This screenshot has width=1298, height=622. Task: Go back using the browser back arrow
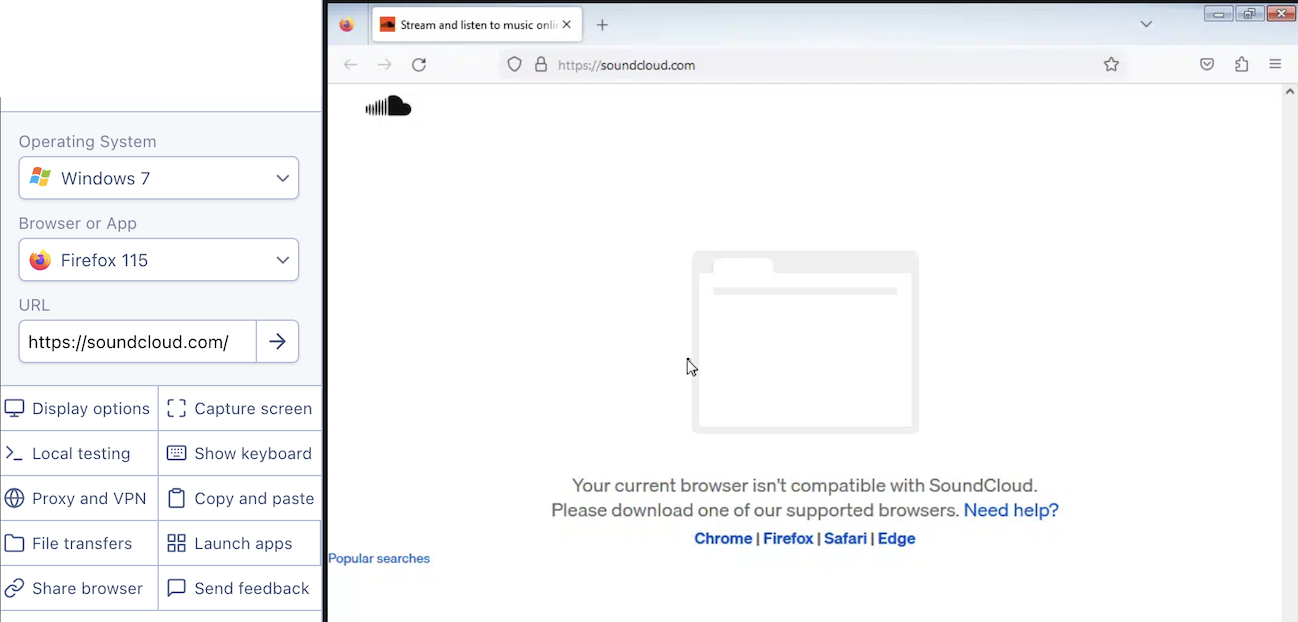coord(350,65)
